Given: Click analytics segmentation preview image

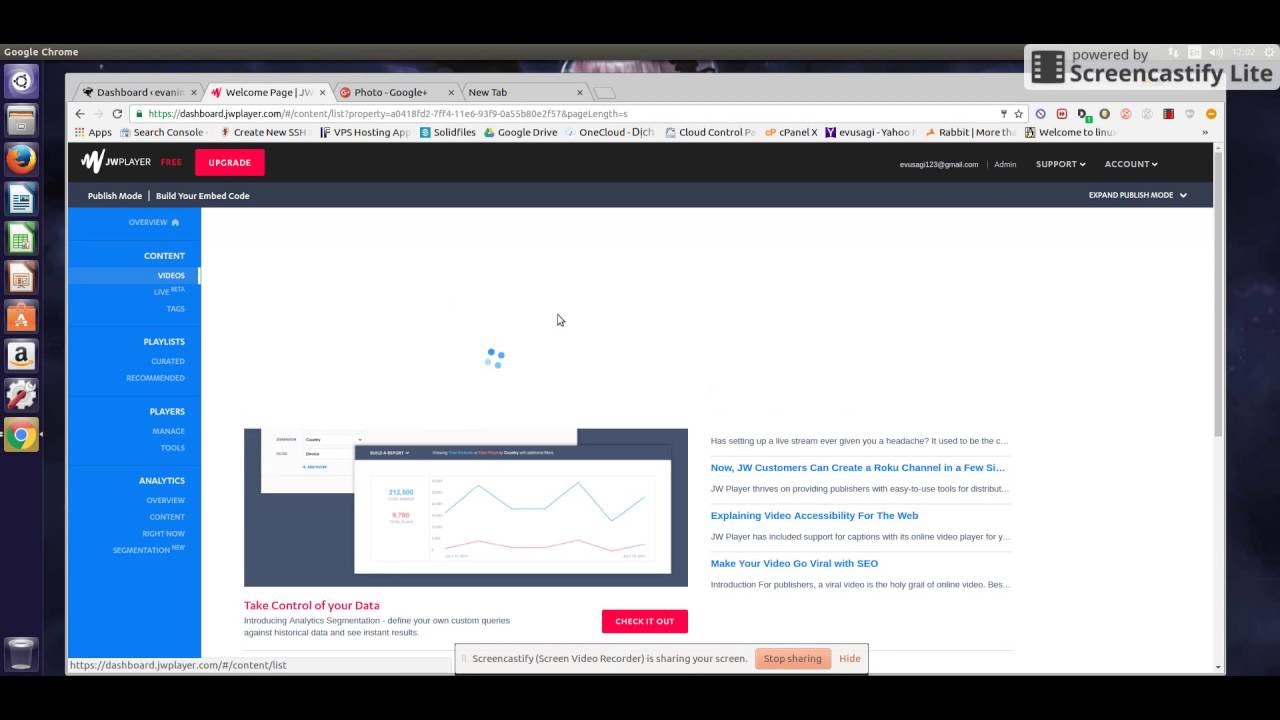Looking at the screenshot, I should 466,507.
